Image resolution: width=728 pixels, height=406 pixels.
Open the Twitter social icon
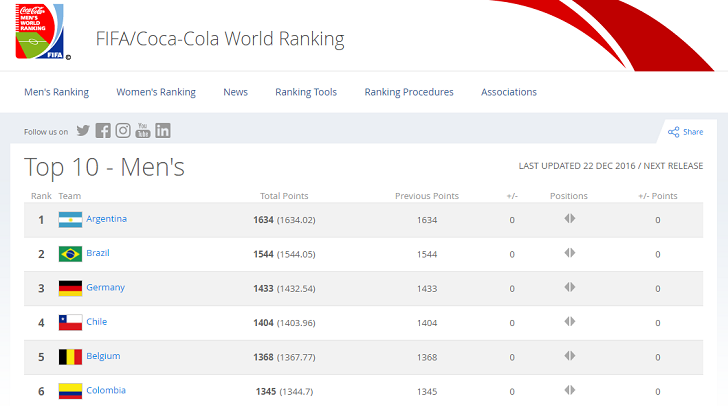coord(83,131)
